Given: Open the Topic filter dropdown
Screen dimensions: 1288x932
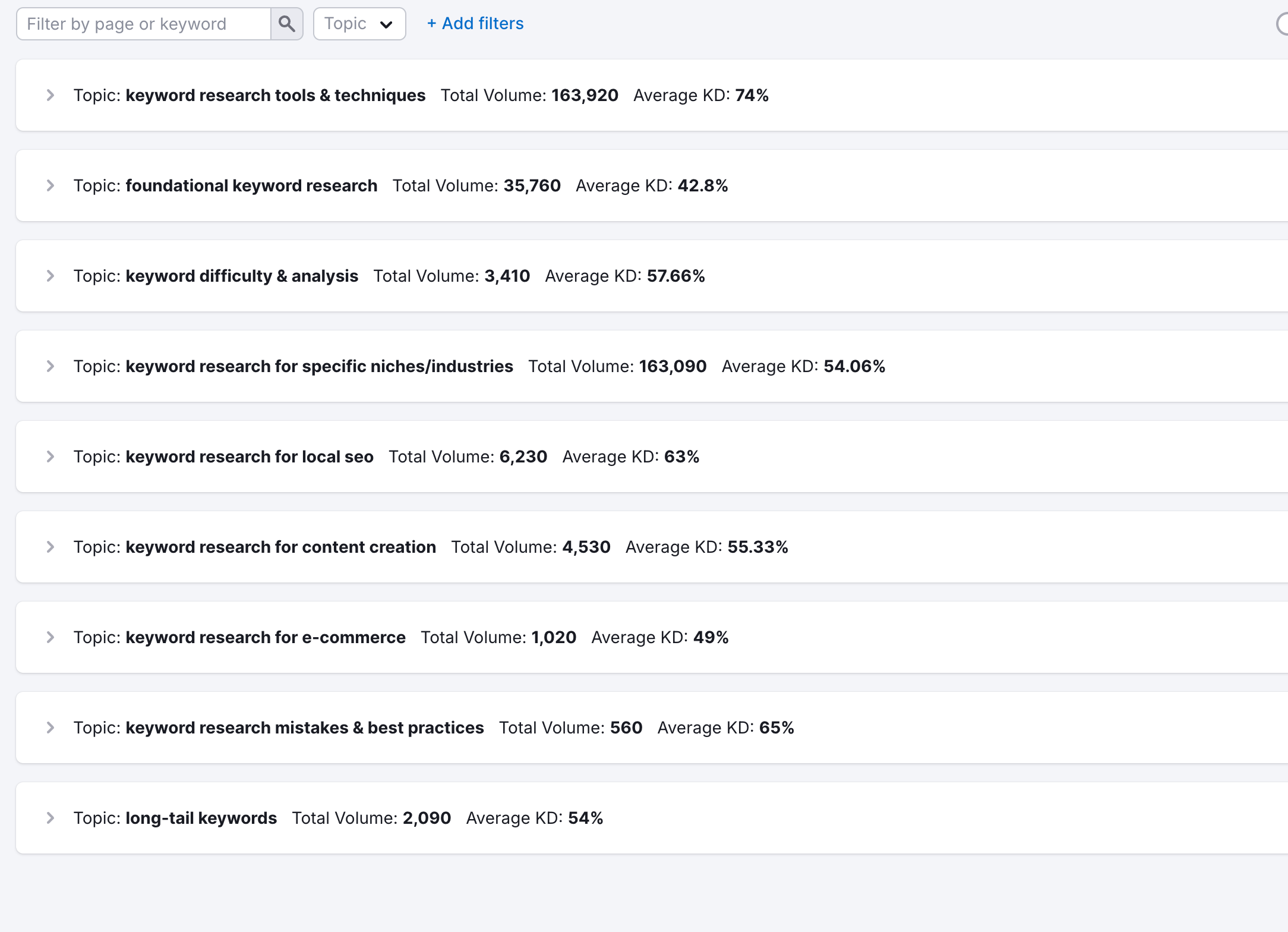Looking at the screenshot, I should tap(359, 24).
